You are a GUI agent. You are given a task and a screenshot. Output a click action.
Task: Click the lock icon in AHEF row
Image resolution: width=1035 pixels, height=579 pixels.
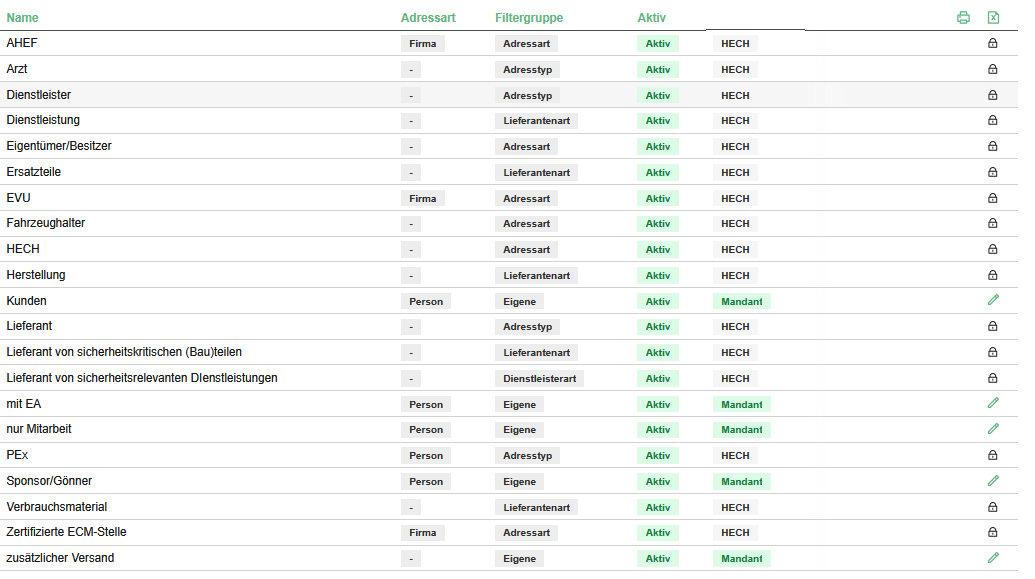(993, 44)
